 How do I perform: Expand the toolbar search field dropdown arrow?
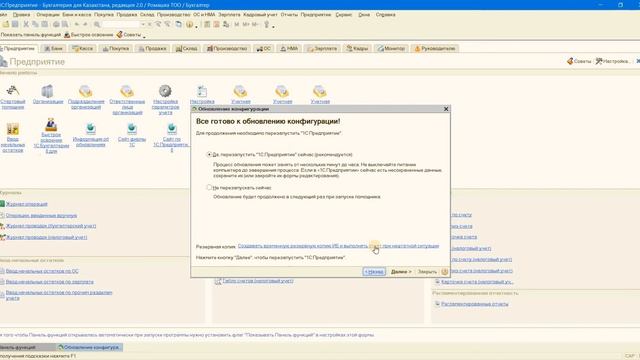click(143, 24)
